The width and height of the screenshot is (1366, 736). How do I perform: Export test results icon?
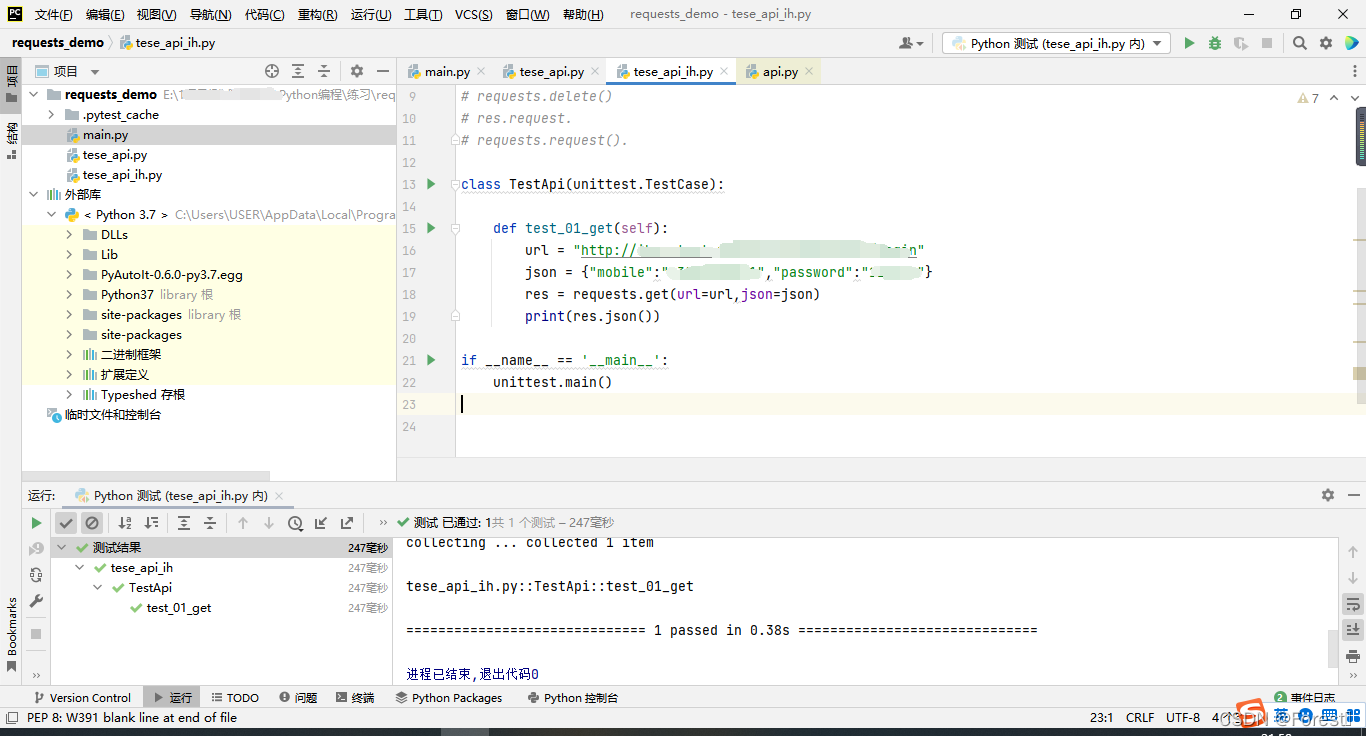347,523
